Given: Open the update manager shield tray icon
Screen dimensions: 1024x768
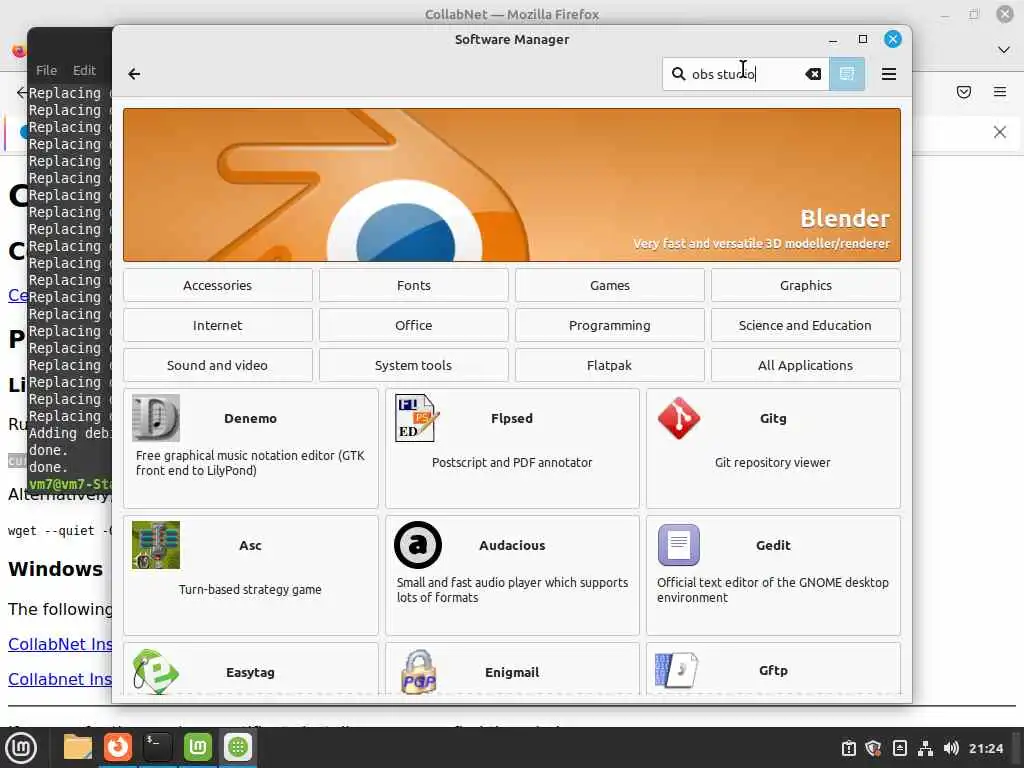Looking at the screenshot, I should (873, 748).
